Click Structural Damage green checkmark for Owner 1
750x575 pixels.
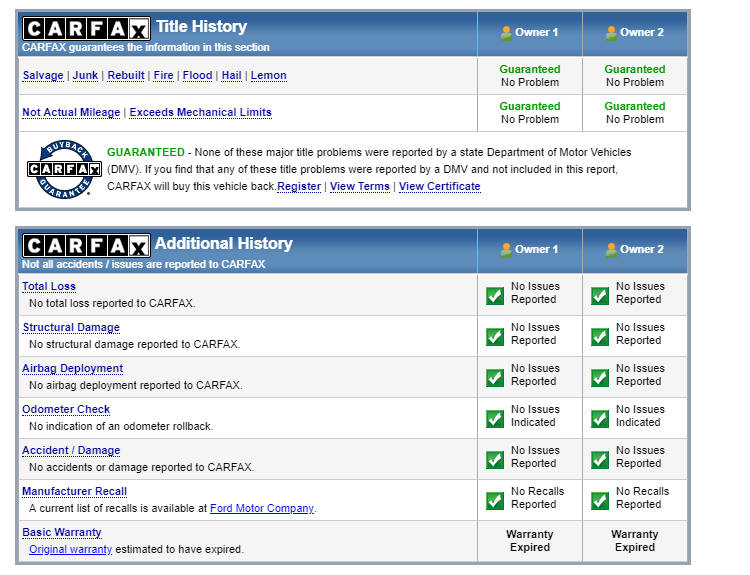[x=495, y=337]
